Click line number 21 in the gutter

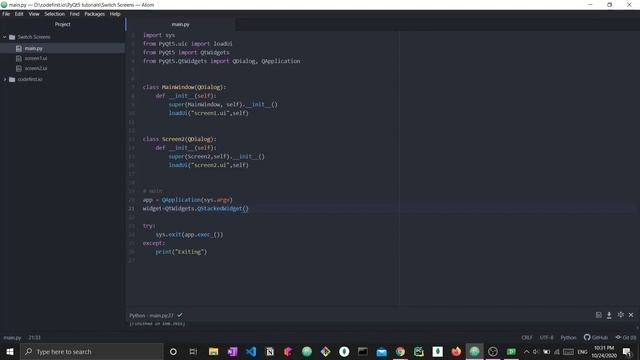coord(131,209)
